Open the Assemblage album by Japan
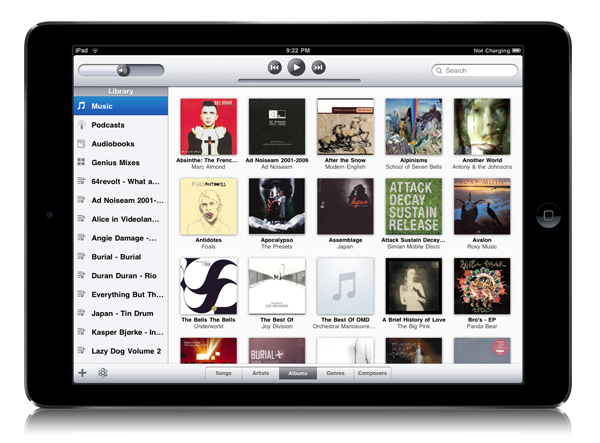The width and height of the screenshot is (600, 443). 346,206
